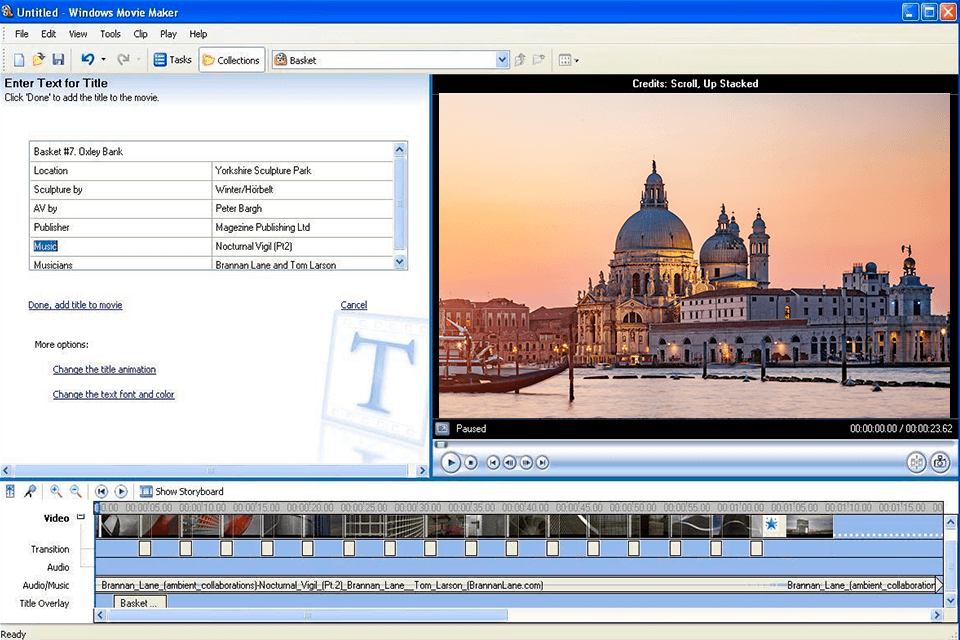The image size is (960, 640).
Task: Open the Undo history dropdown arrow
Action: tap(103, 59)
